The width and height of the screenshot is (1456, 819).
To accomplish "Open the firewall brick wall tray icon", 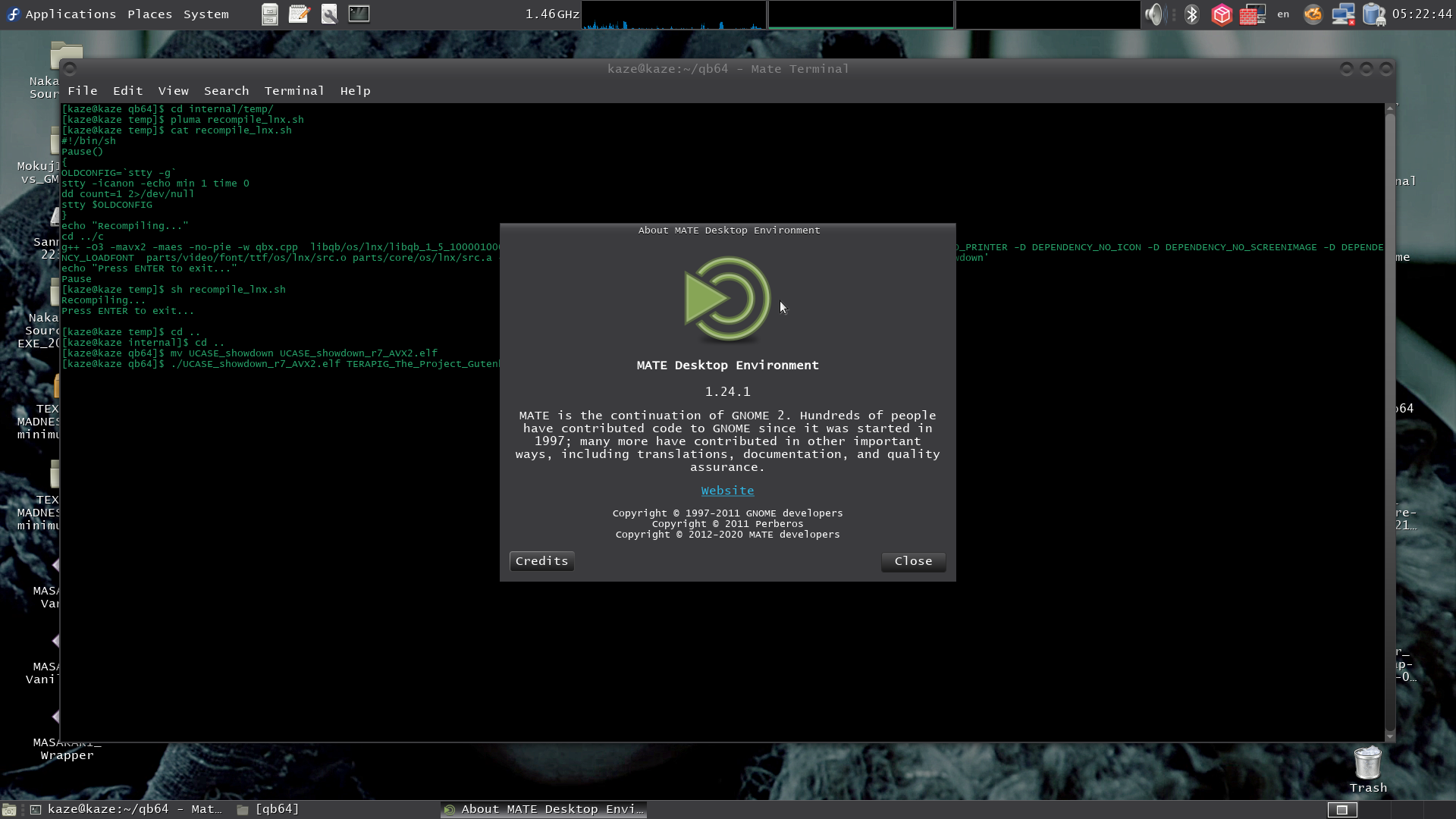I will point(1253,14).
